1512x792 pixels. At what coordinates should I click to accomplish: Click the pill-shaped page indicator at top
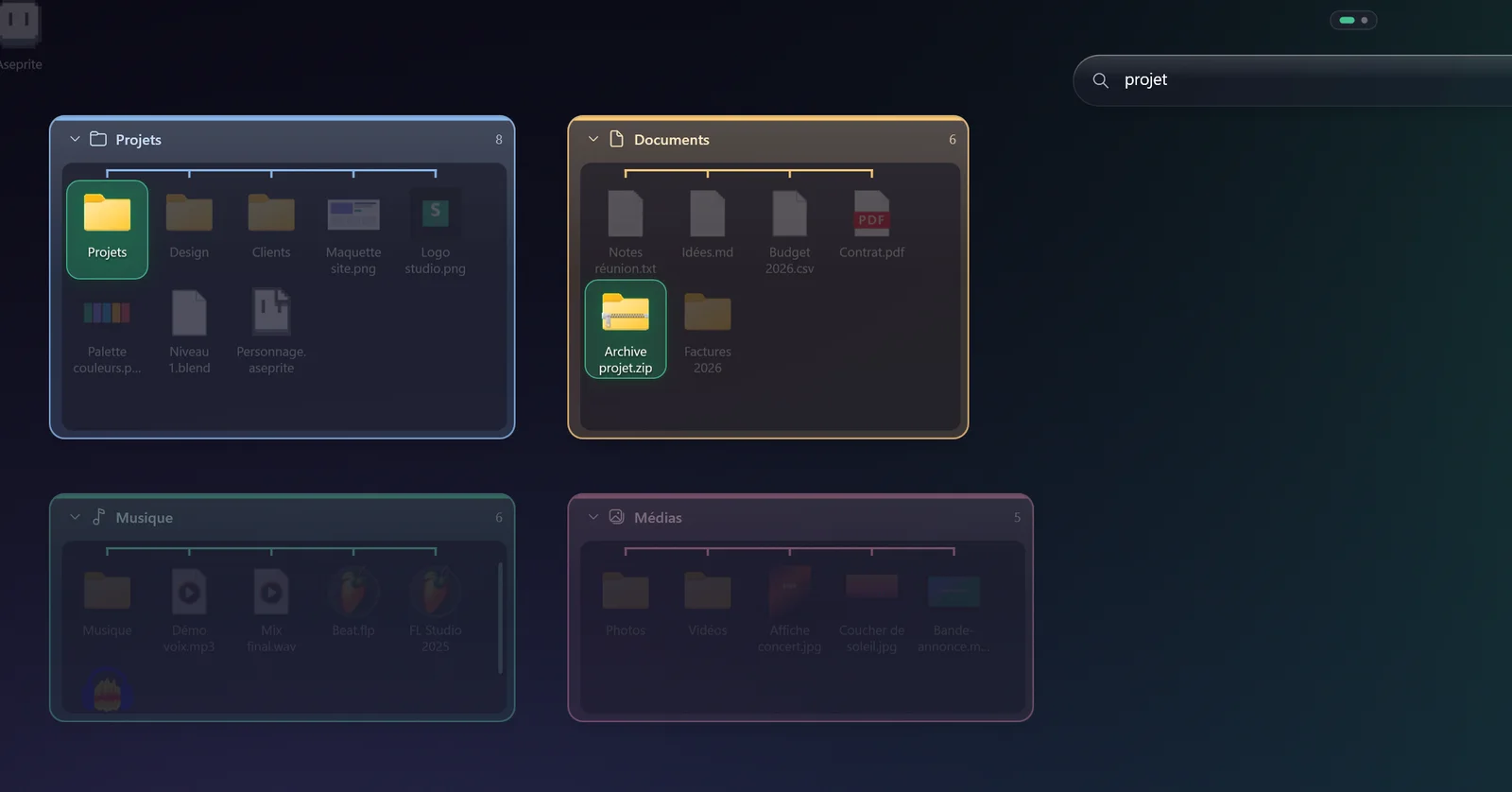pyautogui.click(x=1353, y=20)
